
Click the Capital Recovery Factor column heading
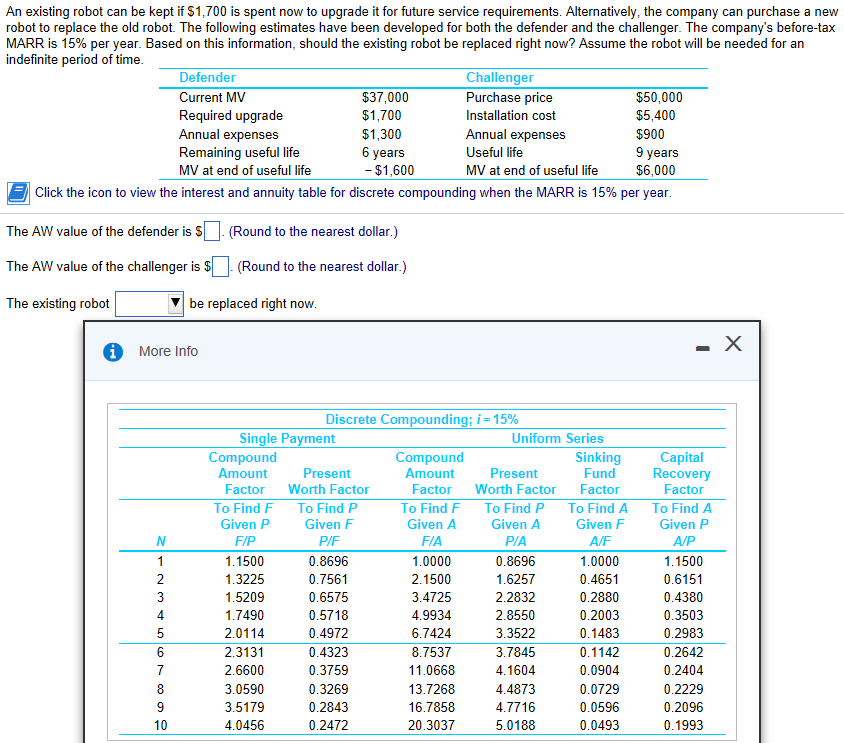click(682, 473)
